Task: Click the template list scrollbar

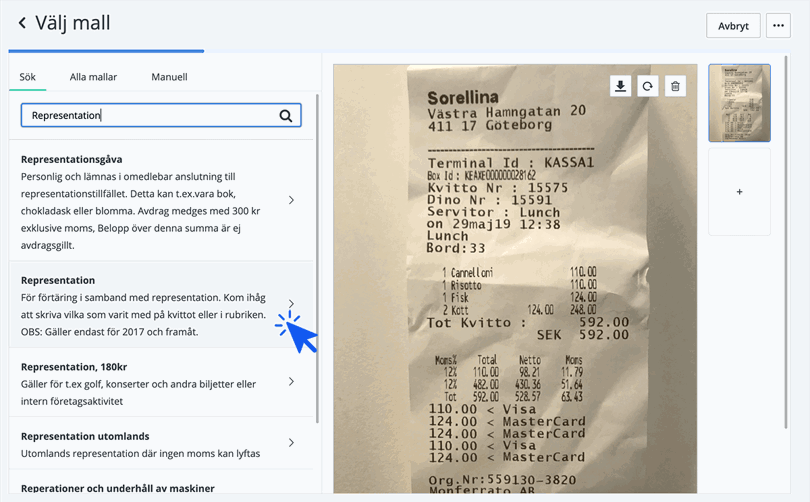Action: [x=317, y=258]
